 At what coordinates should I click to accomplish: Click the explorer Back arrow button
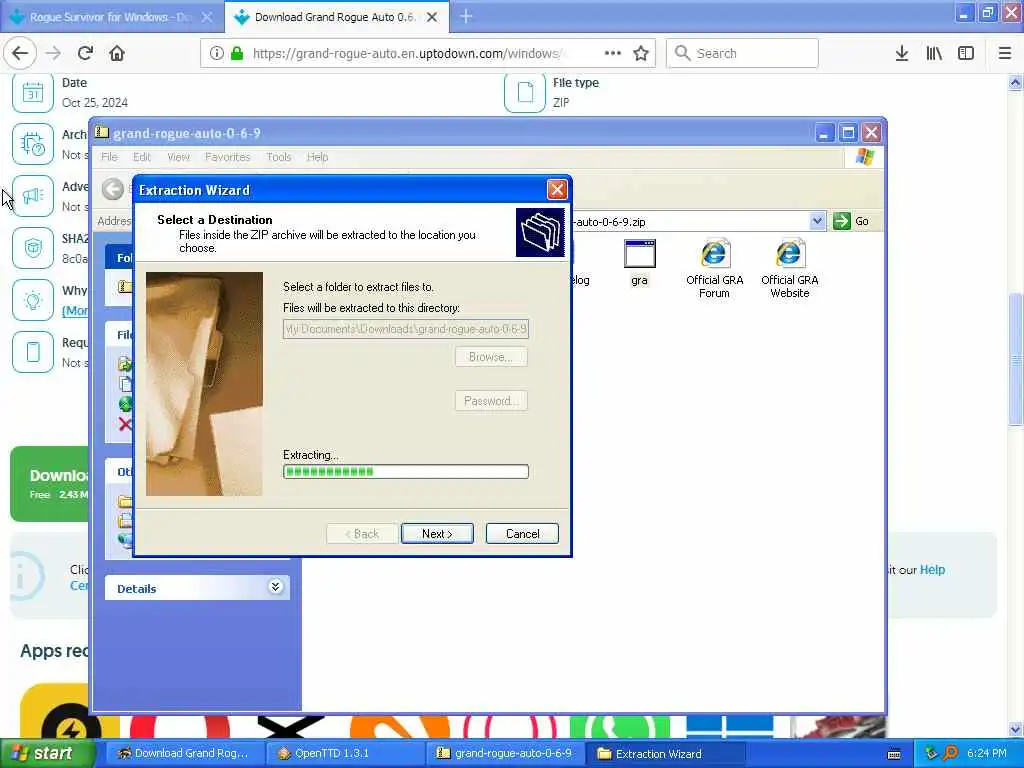tap(112, 189)
